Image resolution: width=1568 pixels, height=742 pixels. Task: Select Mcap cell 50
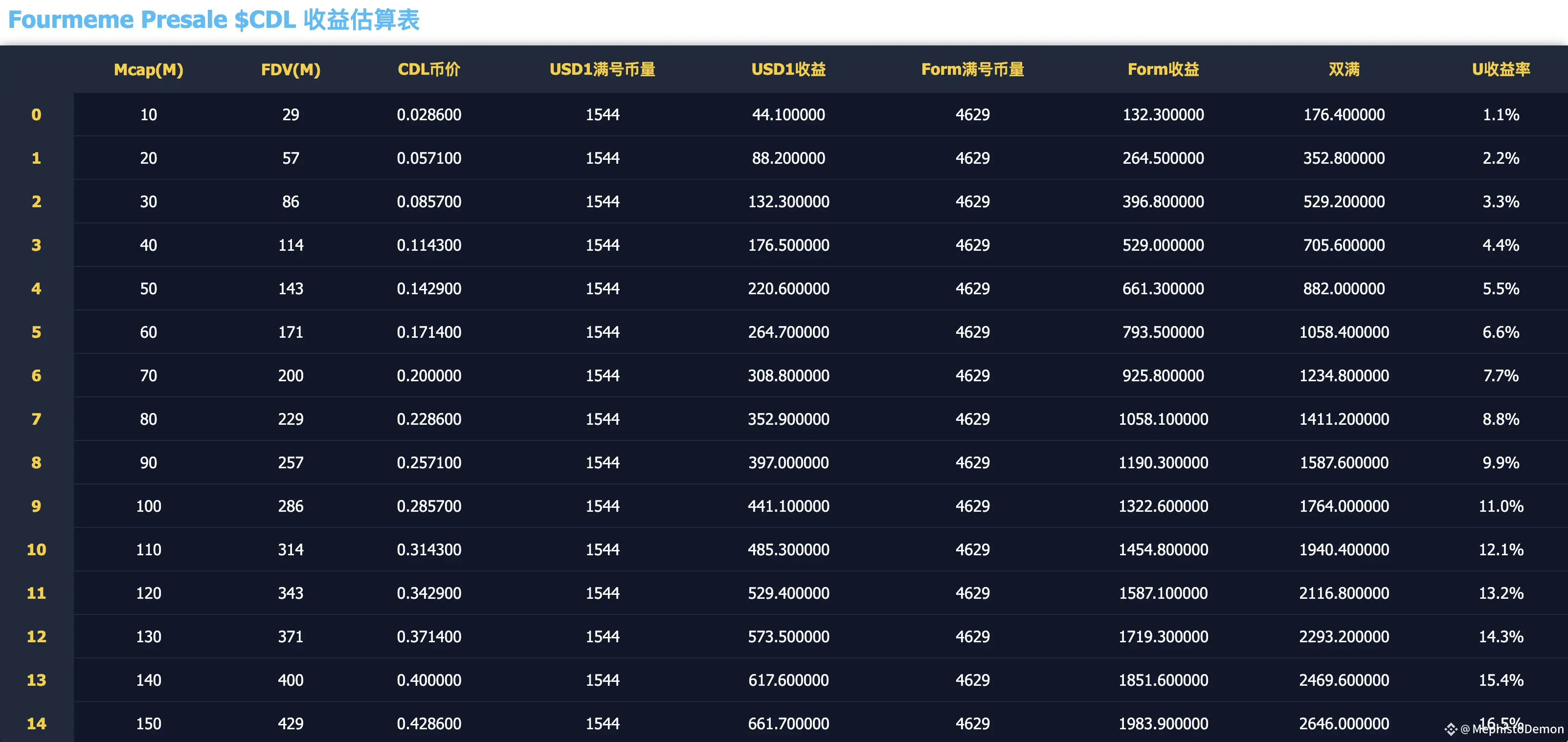click(149, 288)
